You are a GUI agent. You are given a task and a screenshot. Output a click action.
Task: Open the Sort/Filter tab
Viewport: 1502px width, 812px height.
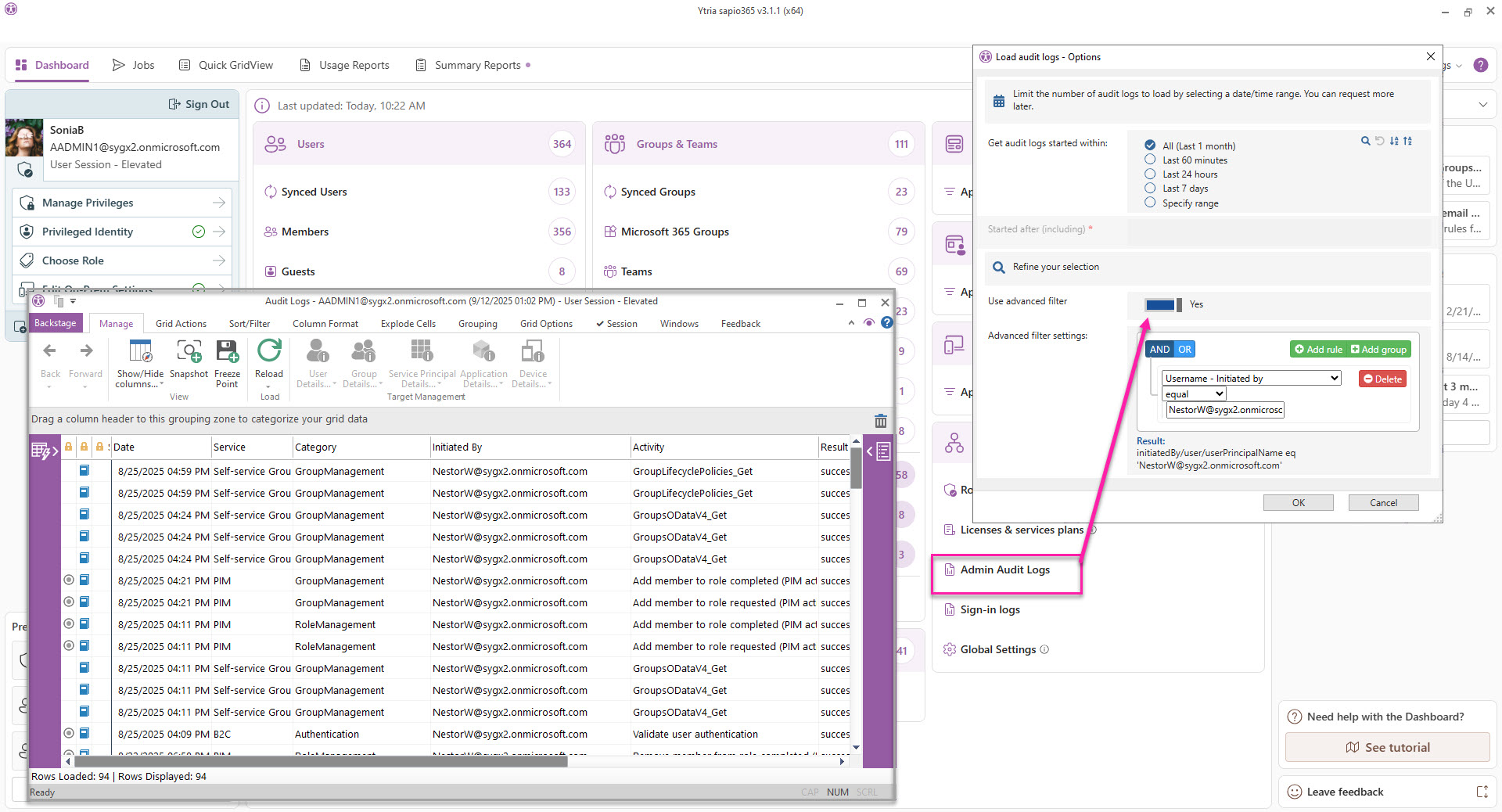[249, 323]
